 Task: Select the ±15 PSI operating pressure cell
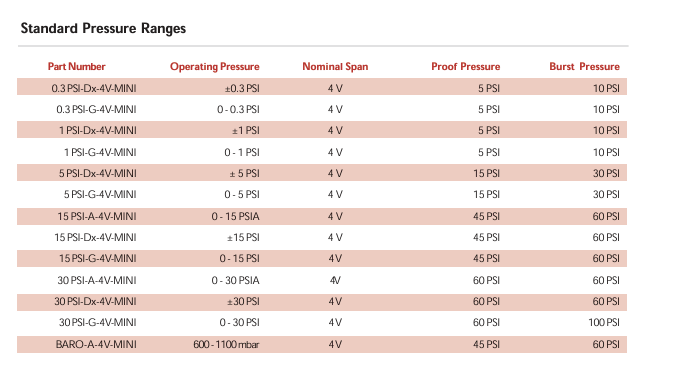[x=244, y=238]
